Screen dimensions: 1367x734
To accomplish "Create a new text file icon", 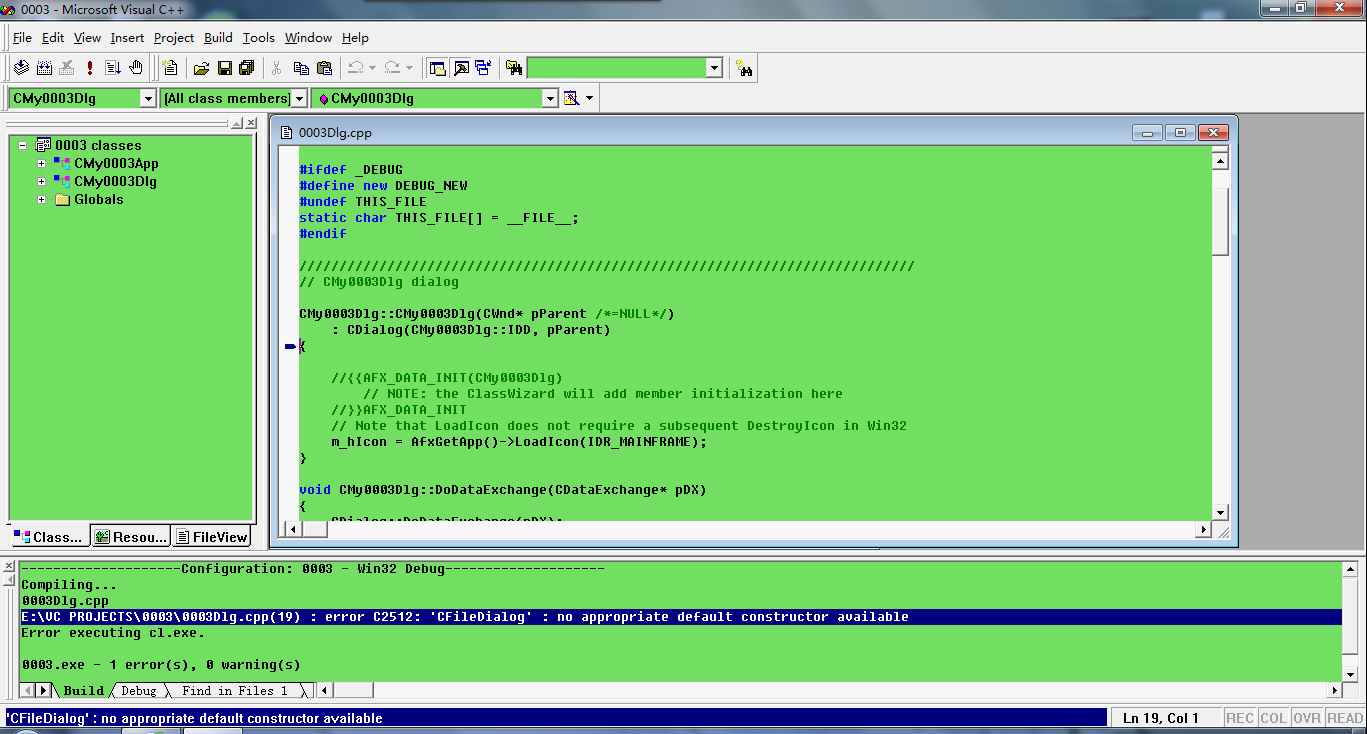I will click(170, 68).
